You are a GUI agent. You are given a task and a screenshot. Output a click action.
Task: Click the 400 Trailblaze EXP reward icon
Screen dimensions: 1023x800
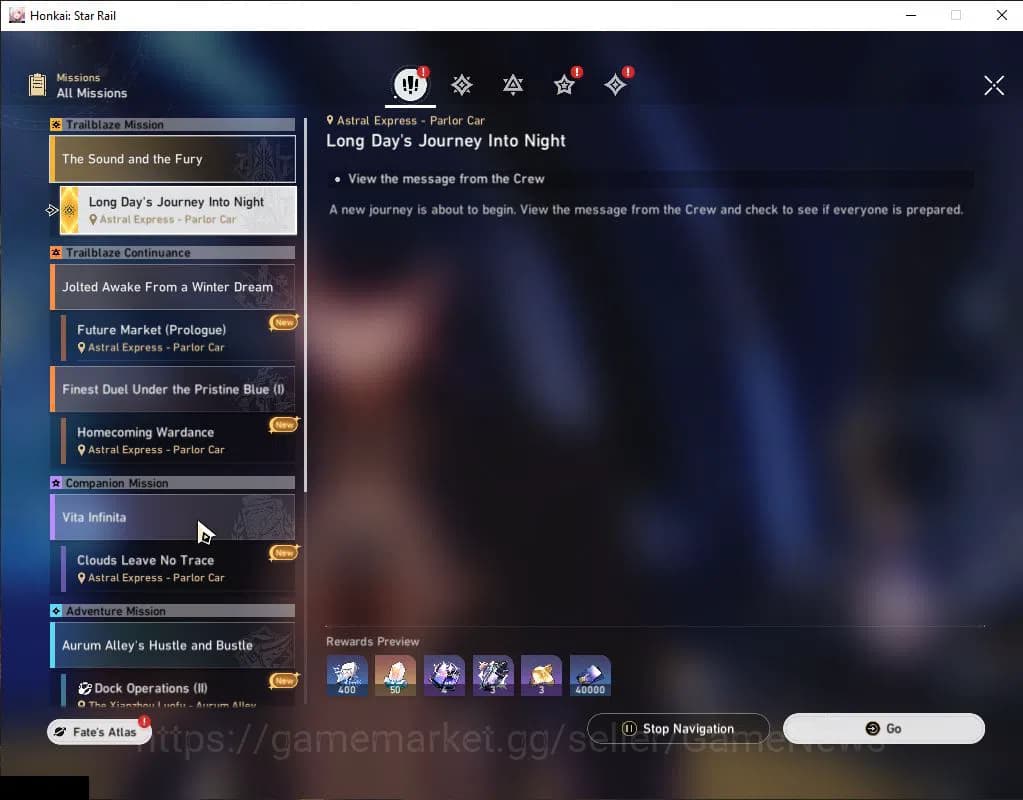coord(347,676)
